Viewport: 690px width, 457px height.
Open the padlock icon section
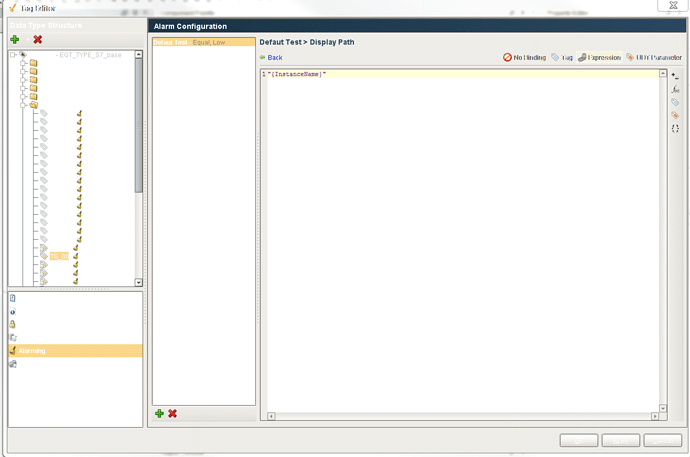point(13,324)
